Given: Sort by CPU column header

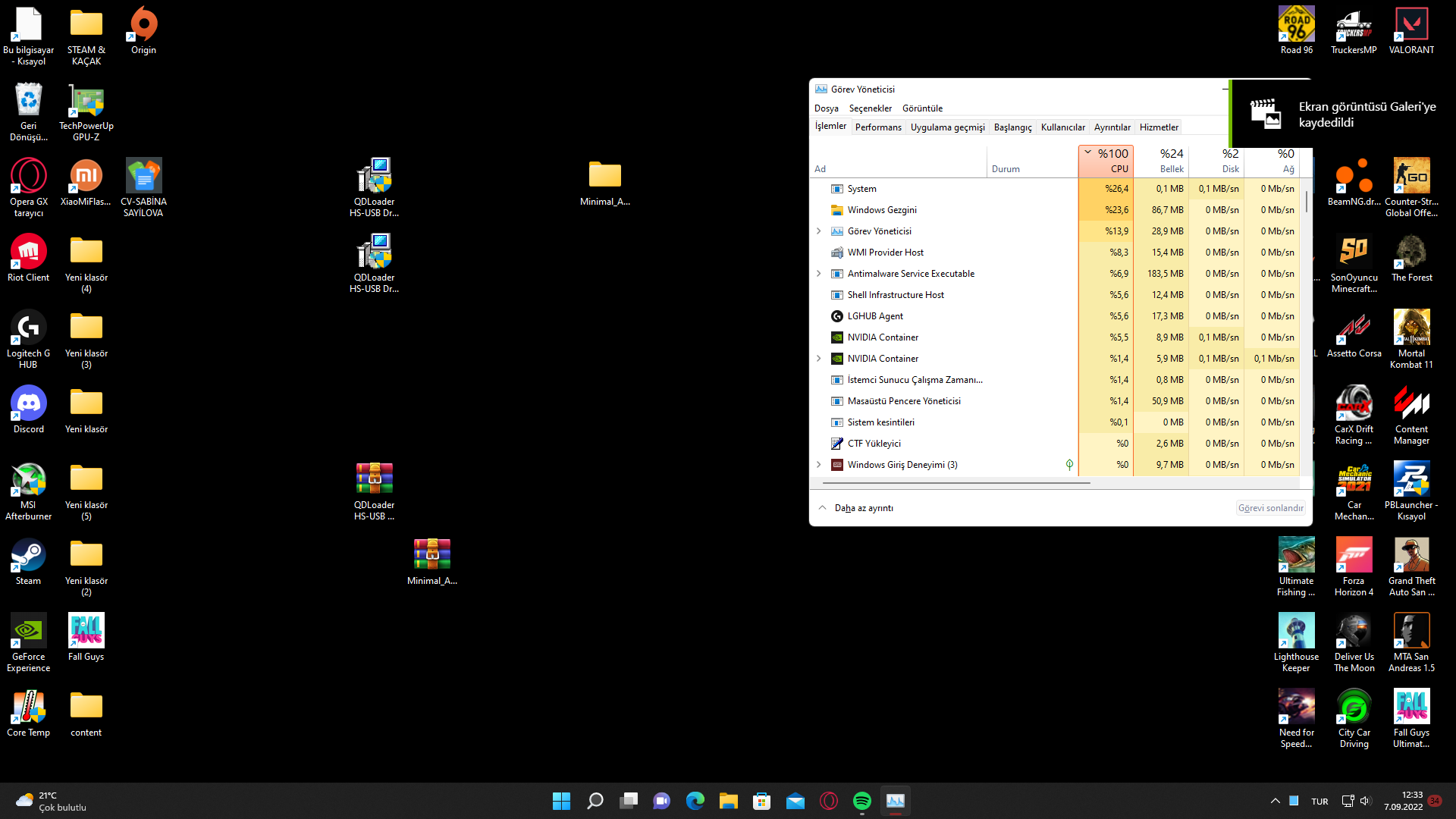Looking at the screenshot, I should (x=1106, y=161).
